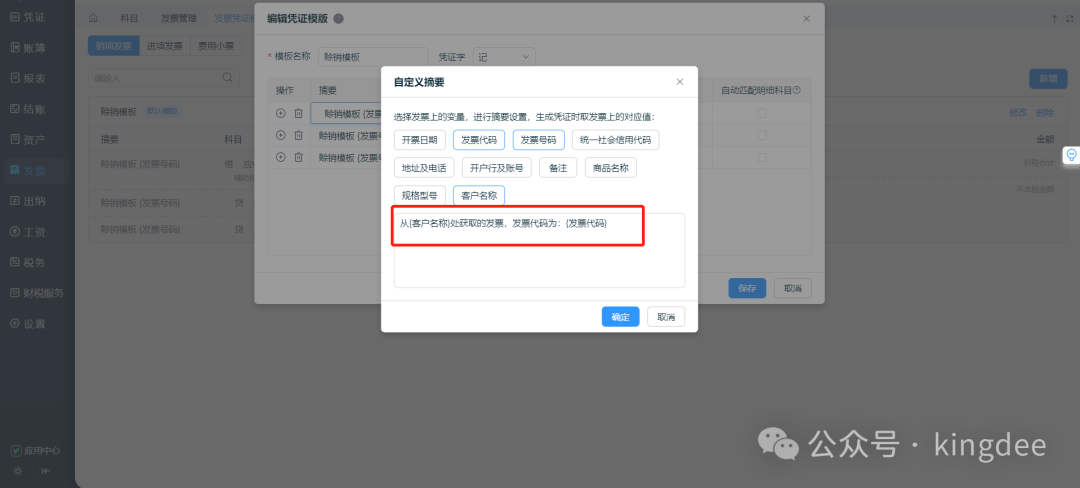Click the 模板名称 input field
This screenshot has width=1080, height=488.
click(371, 58)
